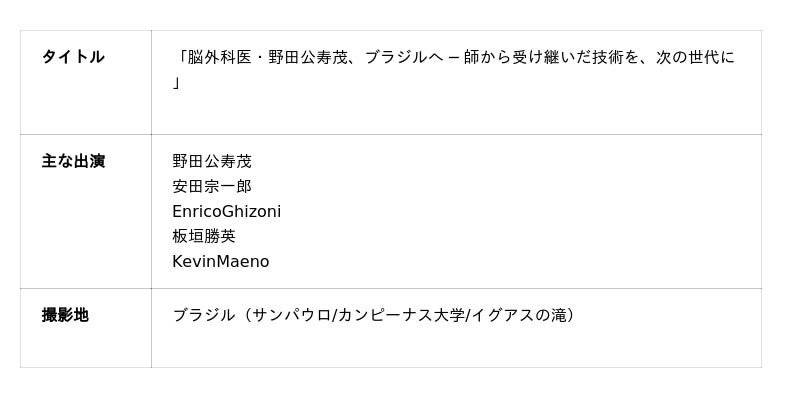Click the name EnricoGhizoni

click(227, 211)
